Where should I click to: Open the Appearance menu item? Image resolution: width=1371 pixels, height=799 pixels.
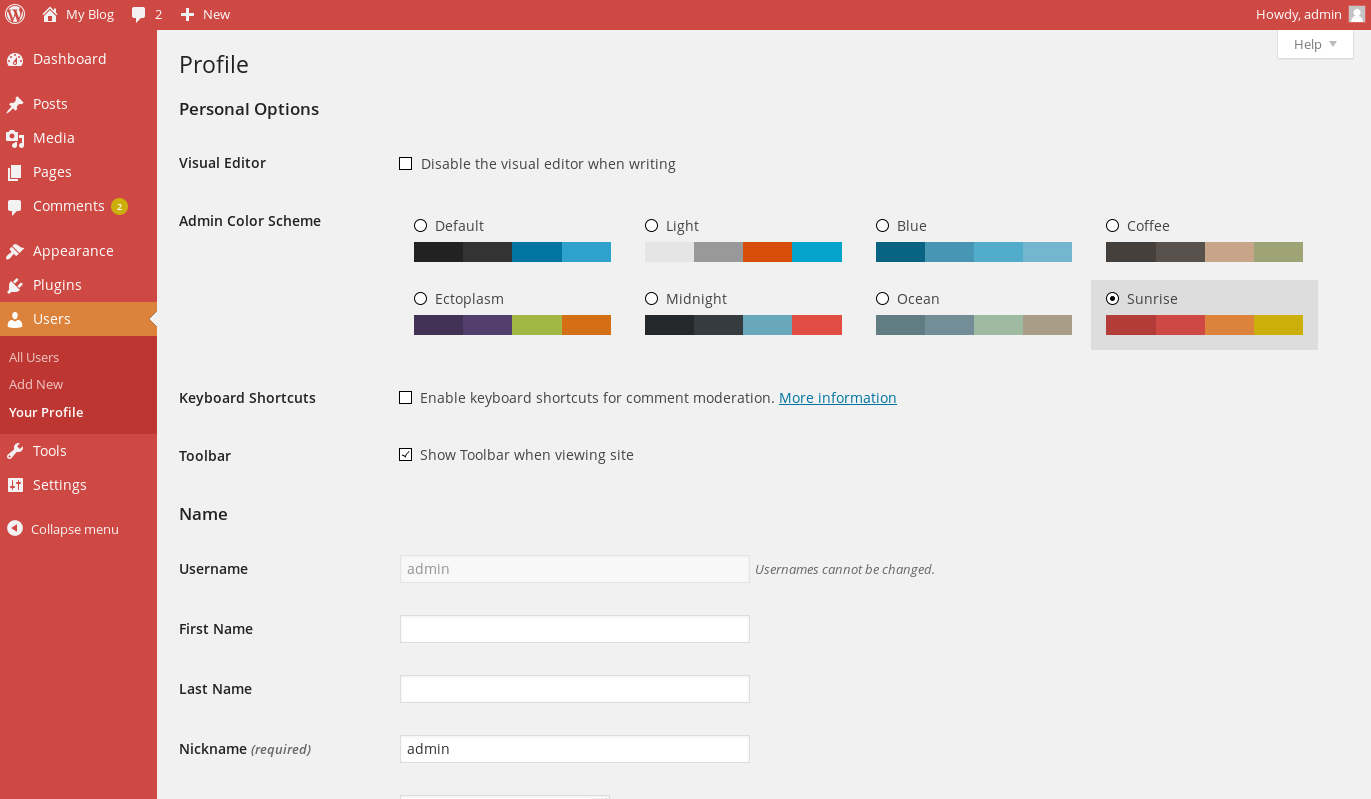coord(78,251)
